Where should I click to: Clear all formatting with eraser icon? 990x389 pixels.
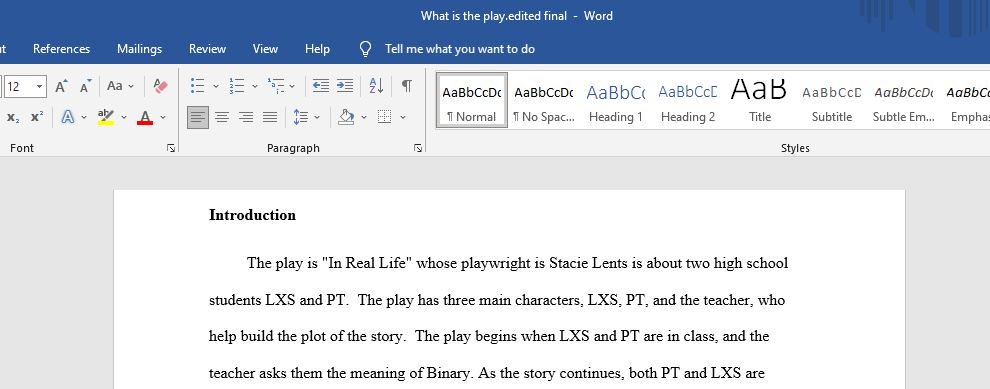click(160, 86)
